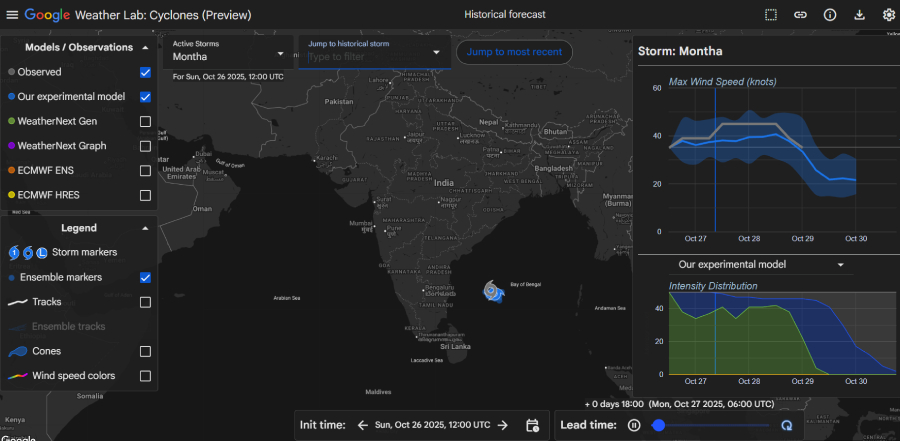Click the Max Wind Speed (knots) label

[722, 82]
